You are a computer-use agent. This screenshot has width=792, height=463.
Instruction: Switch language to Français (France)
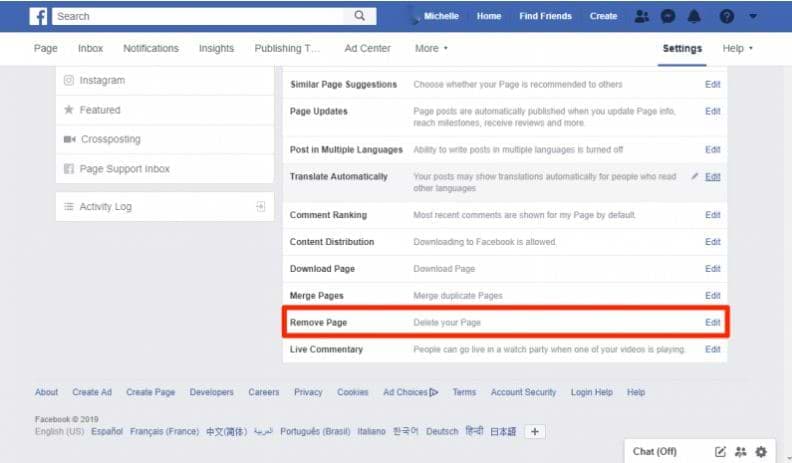point(164,431)
